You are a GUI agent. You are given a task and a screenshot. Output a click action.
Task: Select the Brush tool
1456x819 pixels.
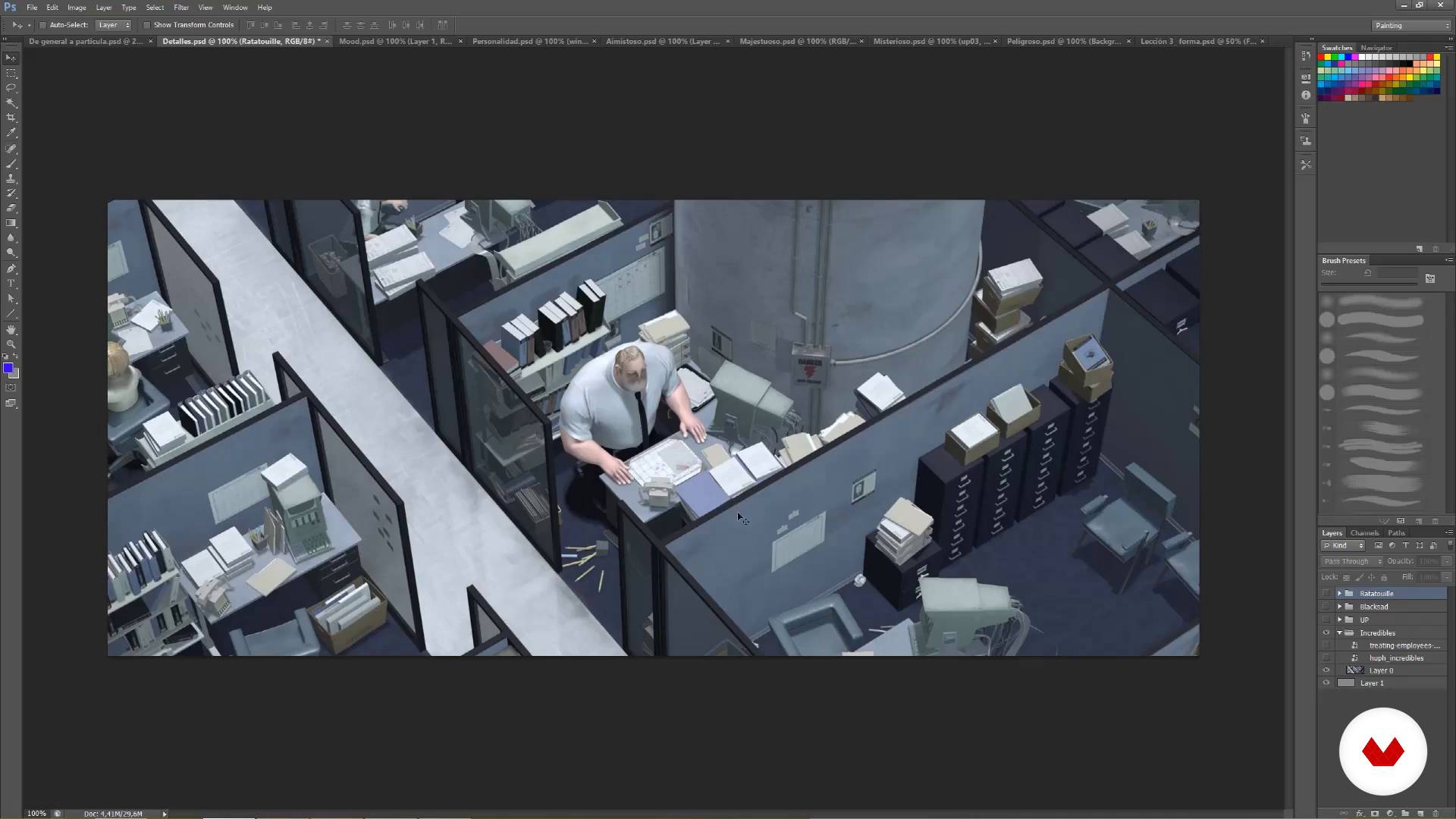[11, 163]
